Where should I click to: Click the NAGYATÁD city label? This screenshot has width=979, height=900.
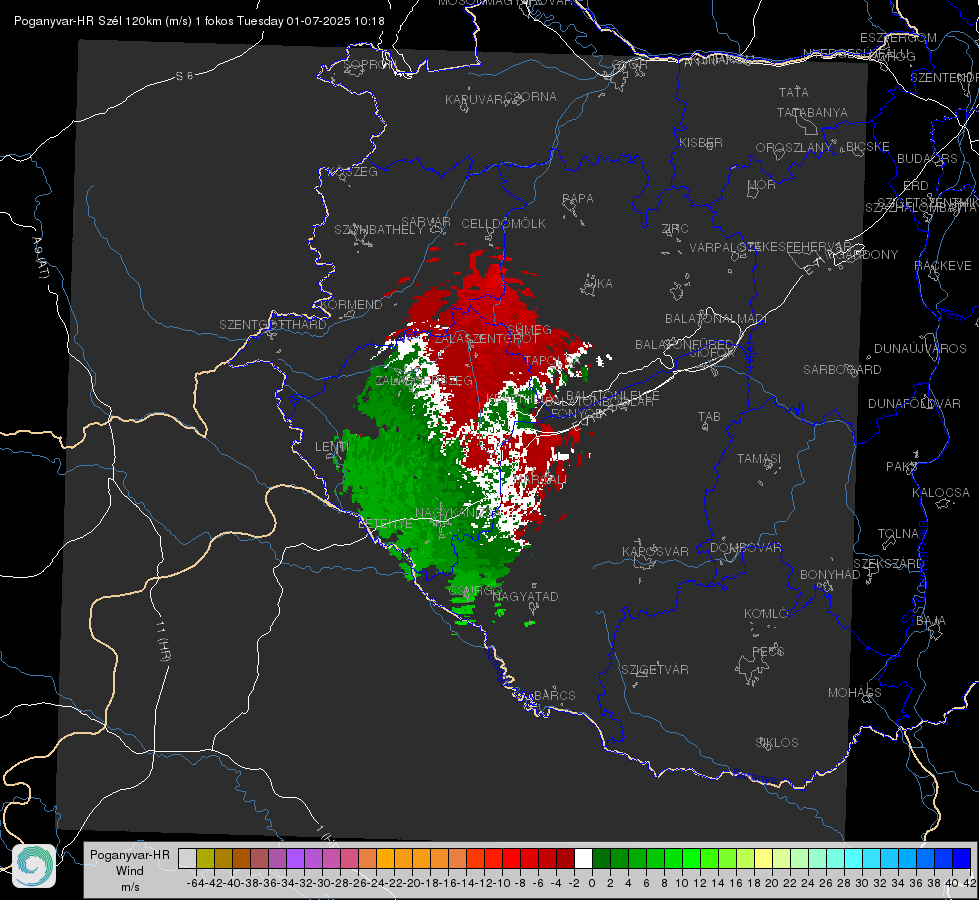(x=526, y=596)
